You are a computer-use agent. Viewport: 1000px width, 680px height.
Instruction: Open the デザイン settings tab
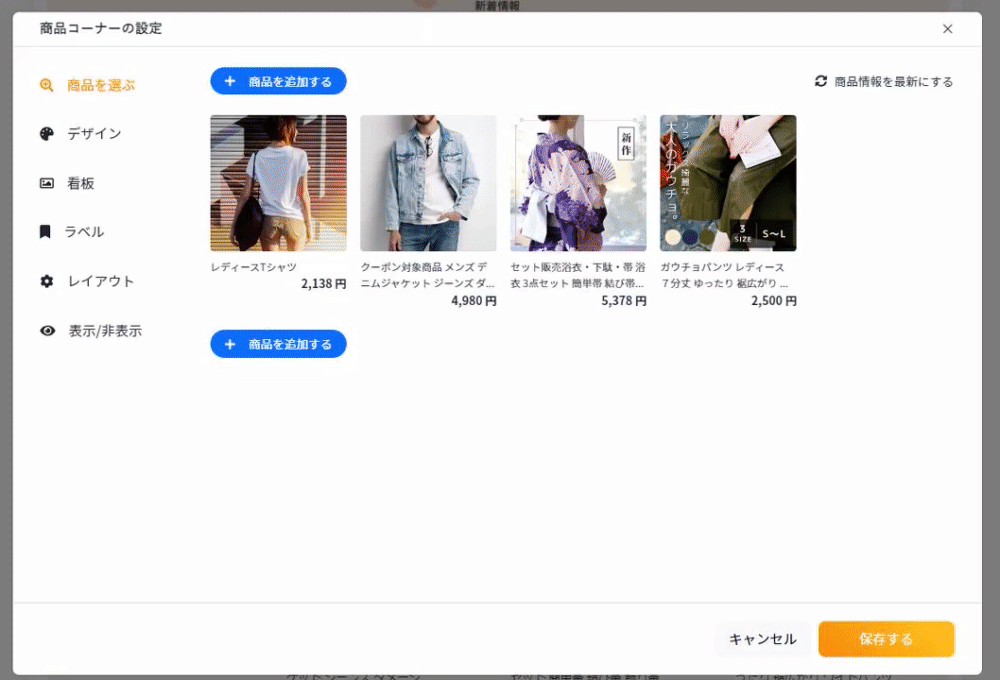click(94, 134)
